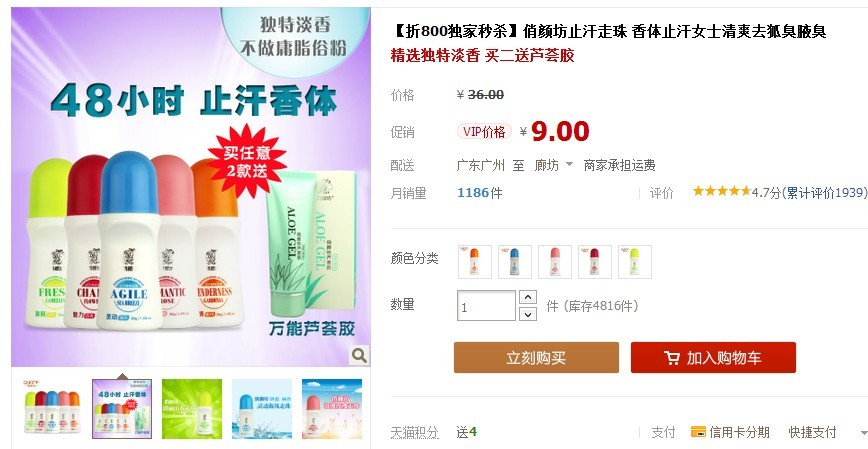The width and height of the screenshot is (868, 449).
Task: Select the green bottle color option
Action: point(634,262)
